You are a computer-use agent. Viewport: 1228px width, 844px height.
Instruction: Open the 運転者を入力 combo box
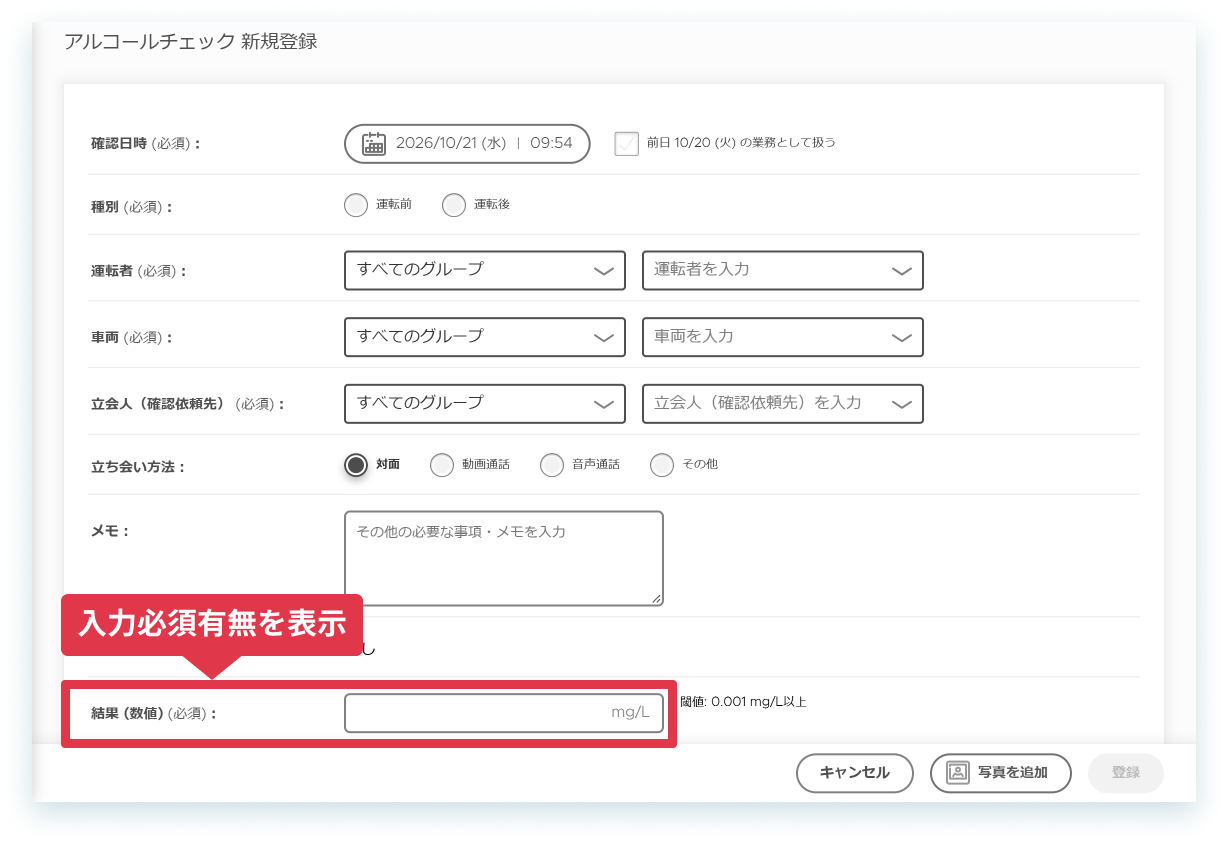pyautogui.click(x=783, y=270)
